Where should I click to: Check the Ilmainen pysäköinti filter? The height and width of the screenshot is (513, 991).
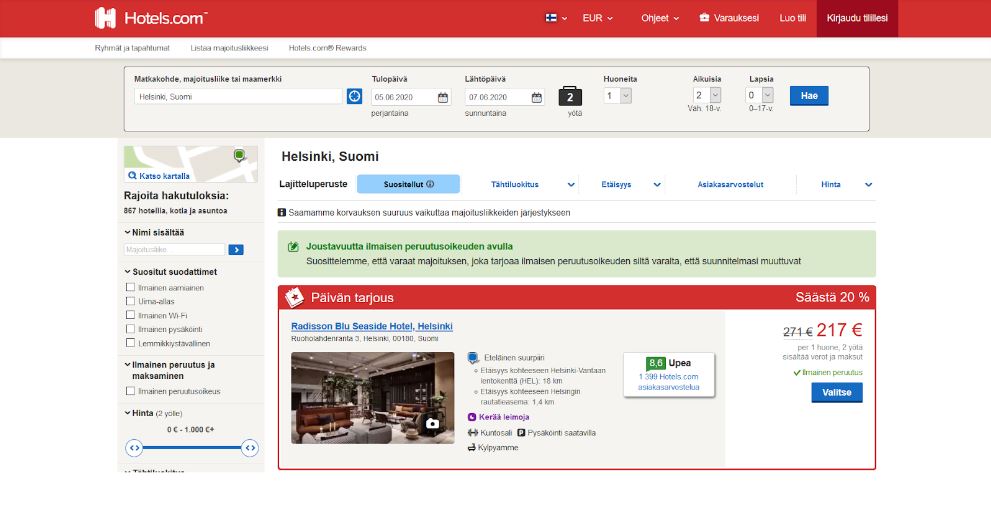coord(130,329)
